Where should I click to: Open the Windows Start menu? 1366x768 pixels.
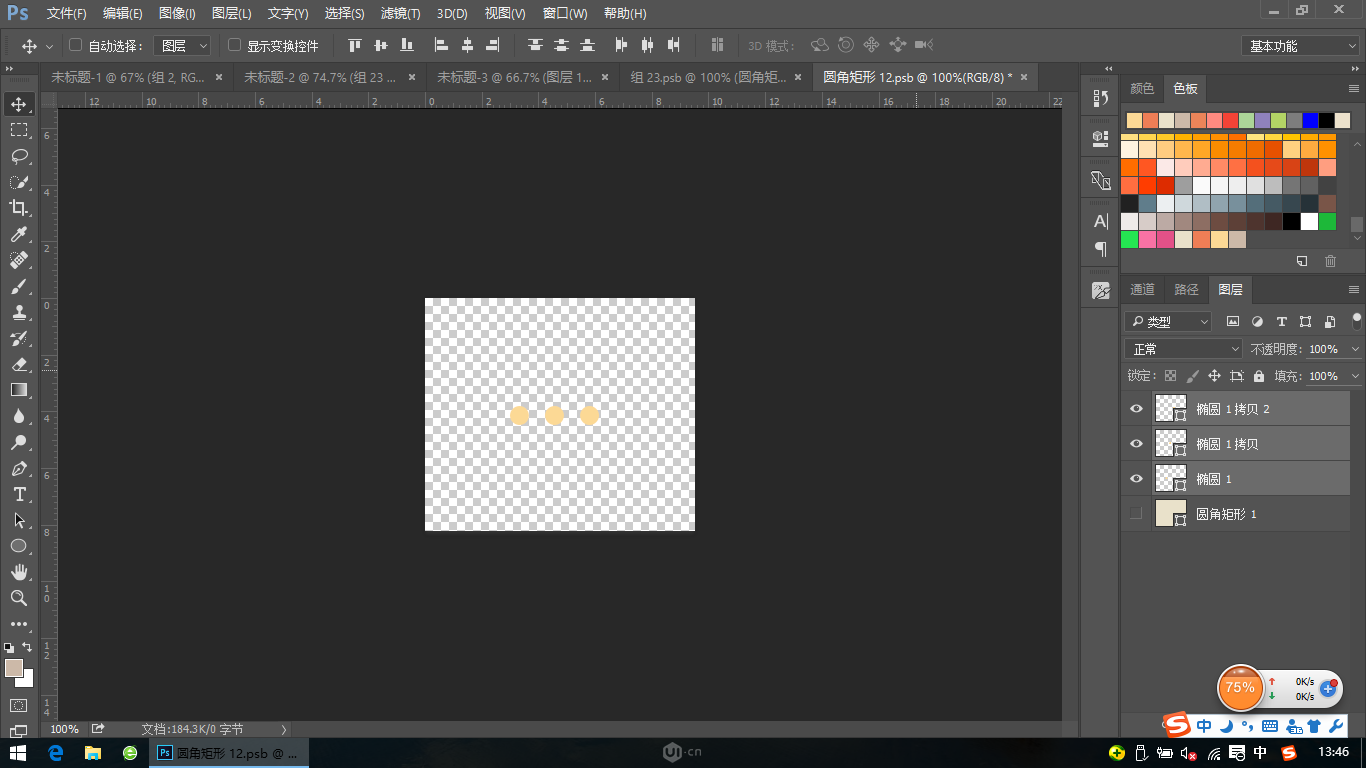(18, 753)
